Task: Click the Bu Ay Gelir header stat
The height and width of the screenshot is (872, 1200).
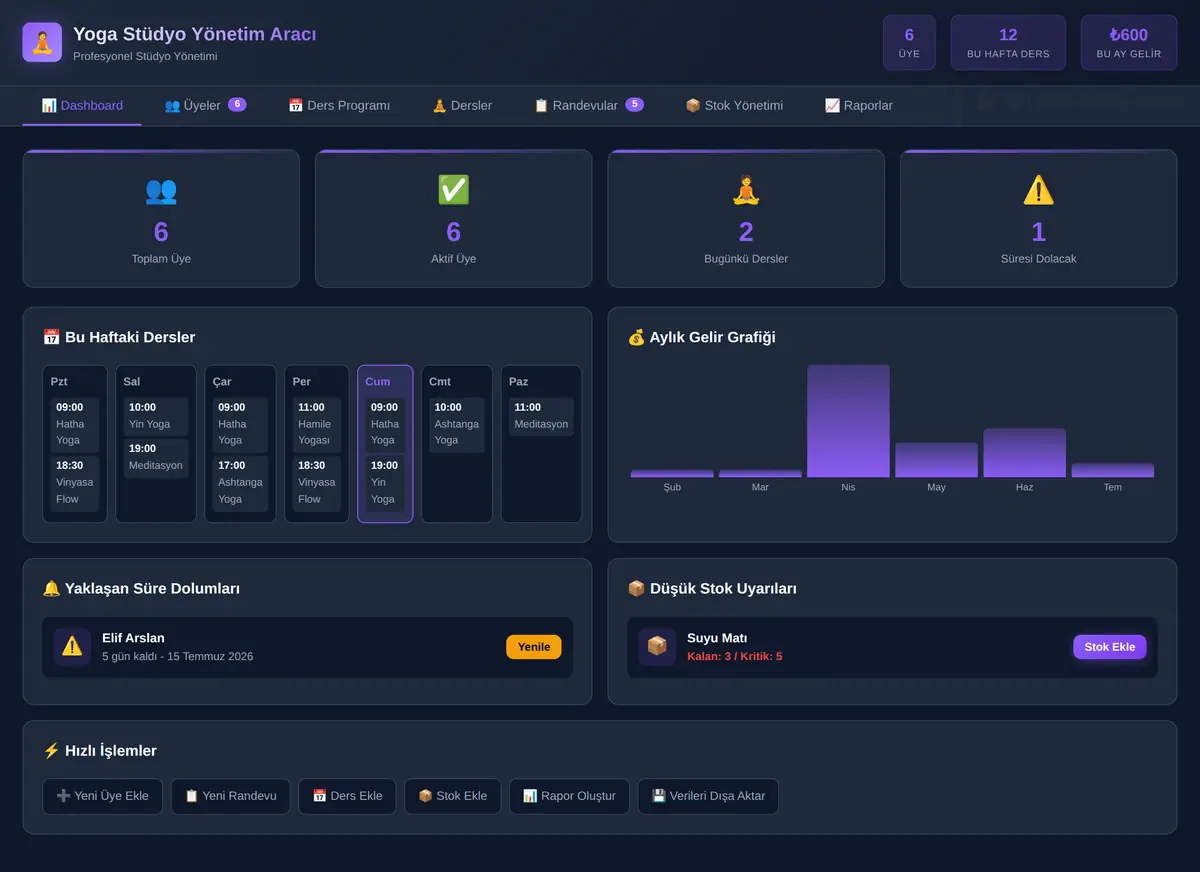Action: 1129,43
